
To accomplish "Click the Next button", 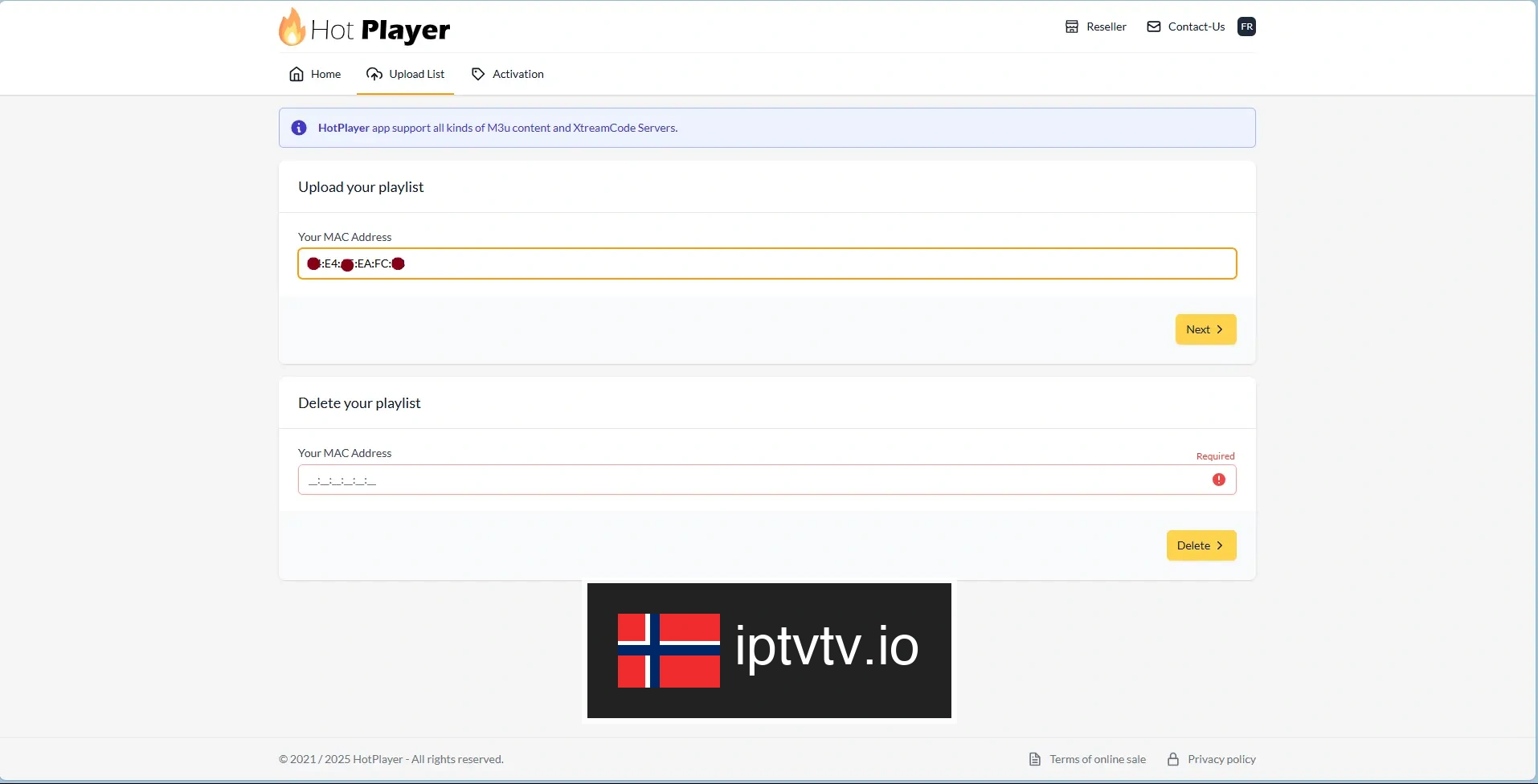I will click(1205, 329).
